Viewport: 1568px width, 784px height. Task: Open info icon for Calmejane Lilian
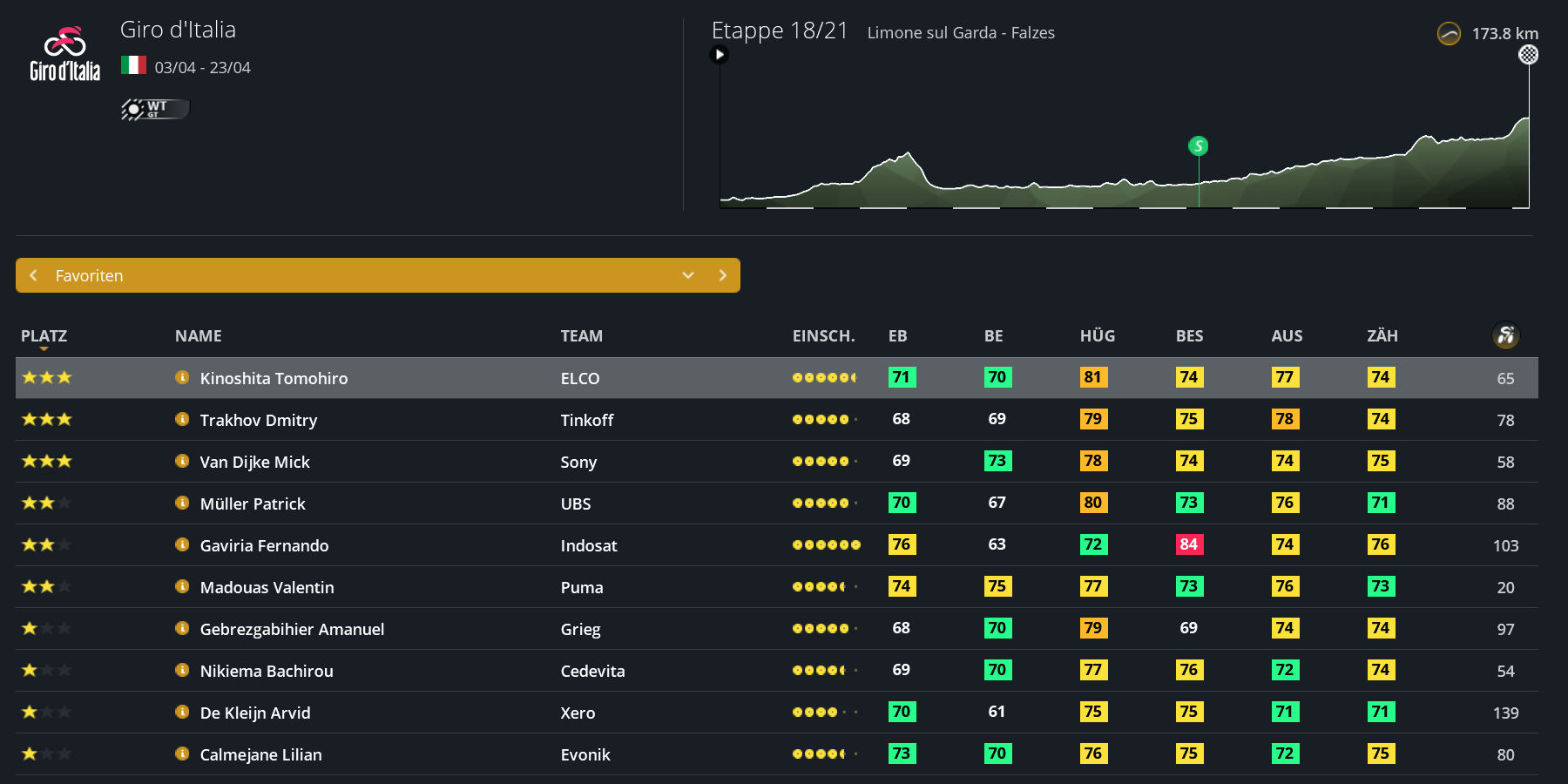coord(182,754)
